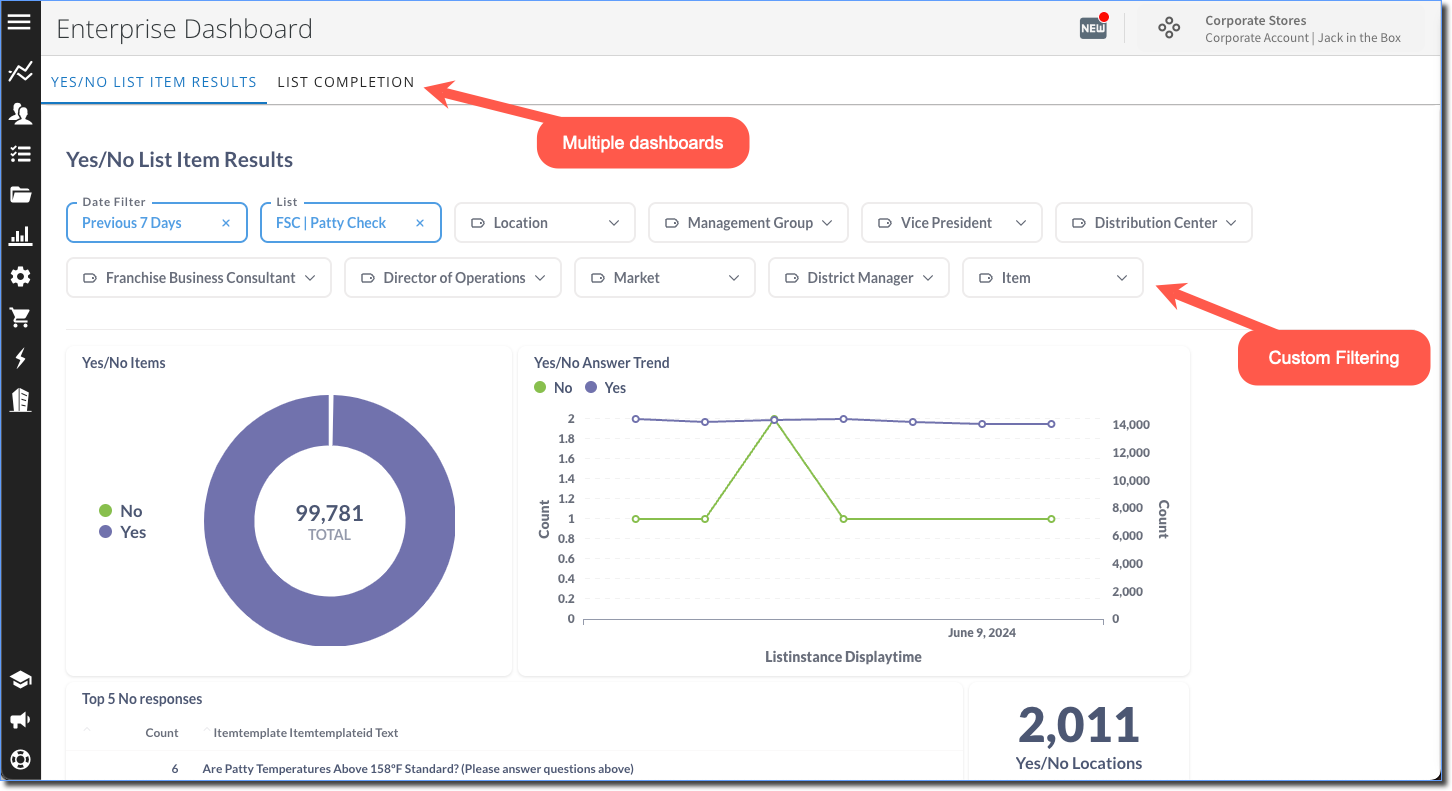The height and width of the screenshot is (791, 1452).
Task: Toggle the Yes series in trend legend
Action: (x=606, y=388)
